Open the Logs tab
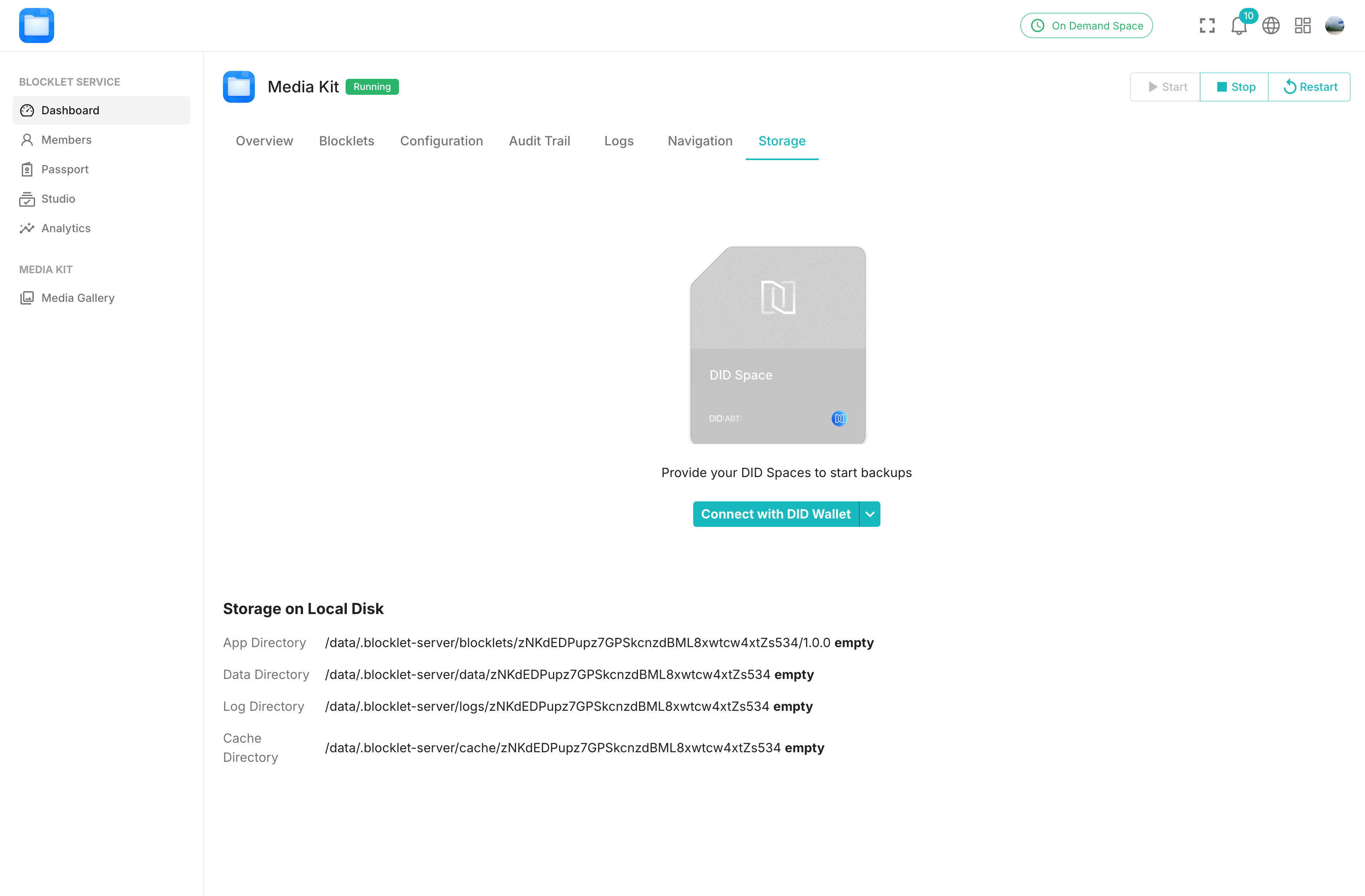1365x896 pixels. click(x=618, y=141)
